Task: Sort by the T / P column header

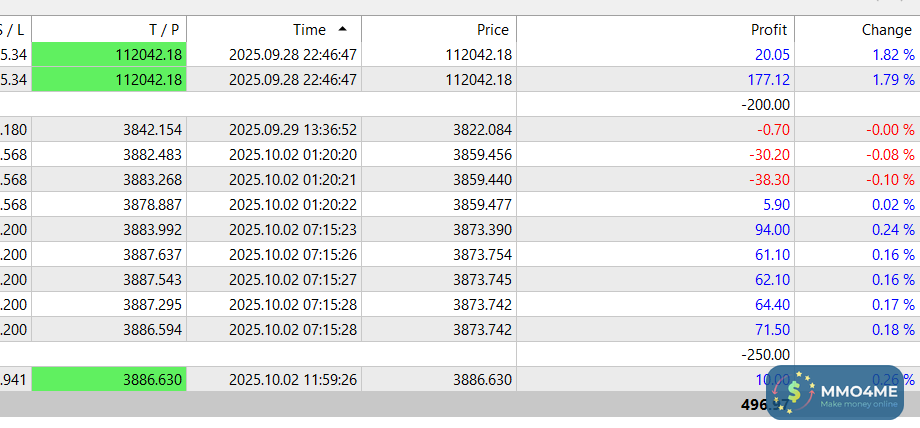Action: click(163, 30)
